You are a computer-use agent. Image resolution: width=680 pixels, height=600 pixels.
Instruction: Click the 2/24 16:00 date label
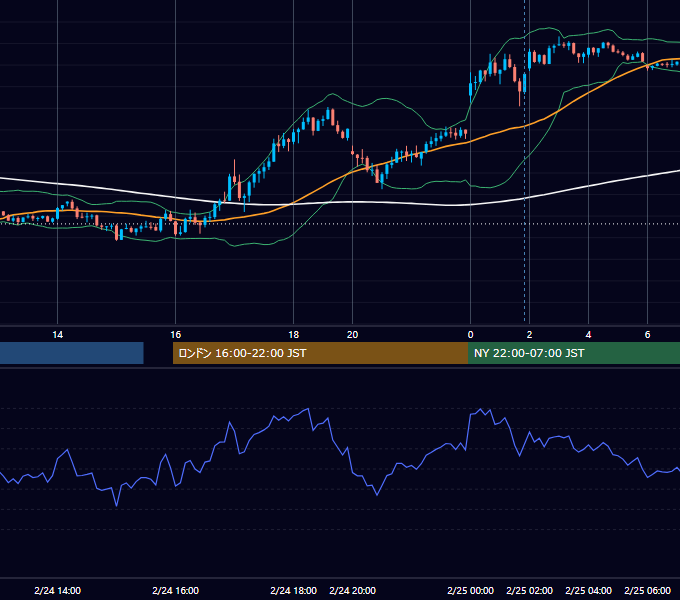(175, 590)
